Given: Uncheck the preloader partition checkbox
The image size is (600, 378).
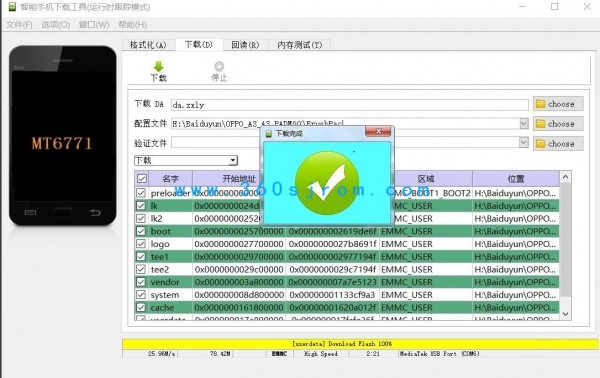Looking at the screenshot, I should (x=141, y=193).
